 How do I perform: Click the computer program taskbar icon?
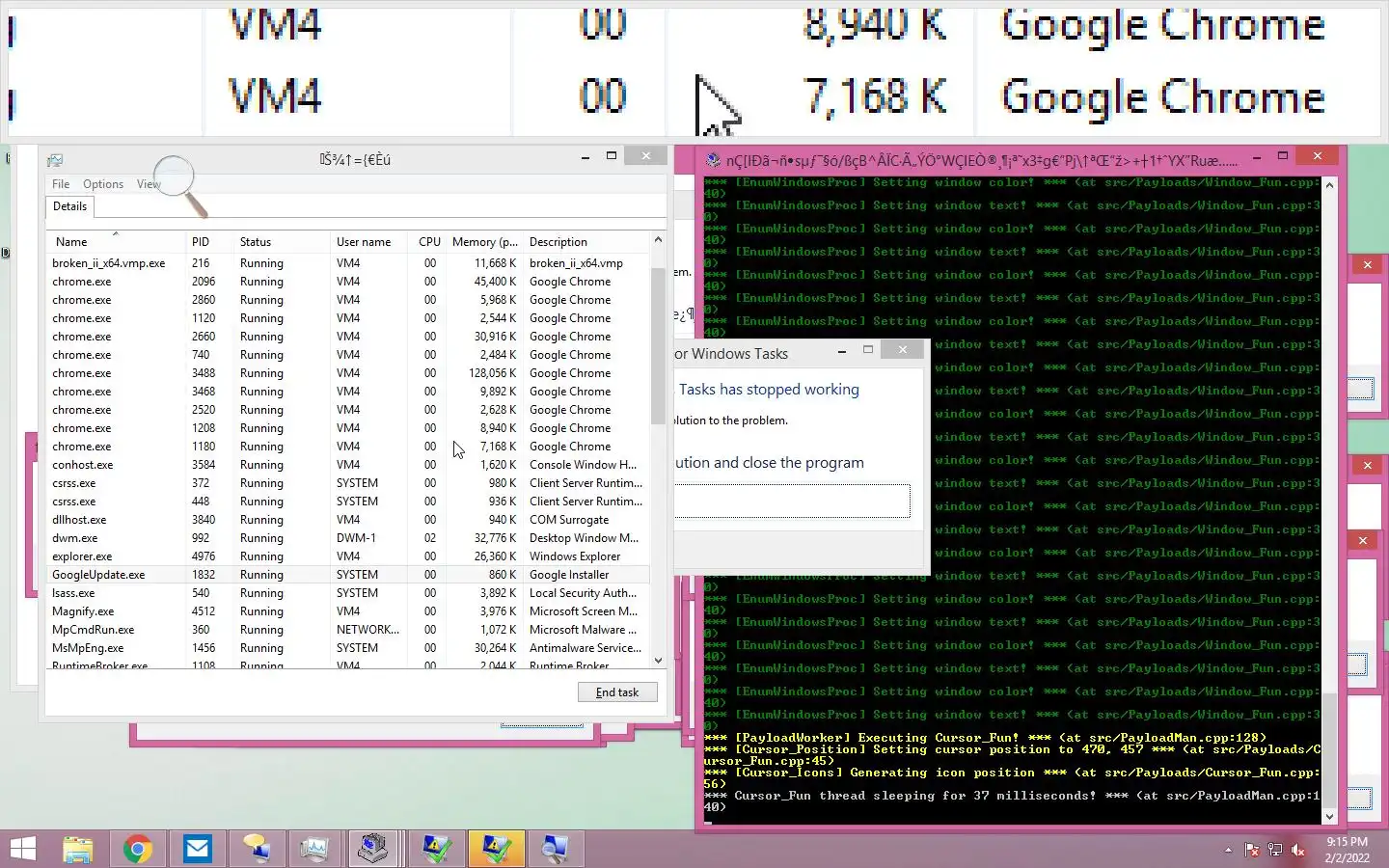coord(372,849)
